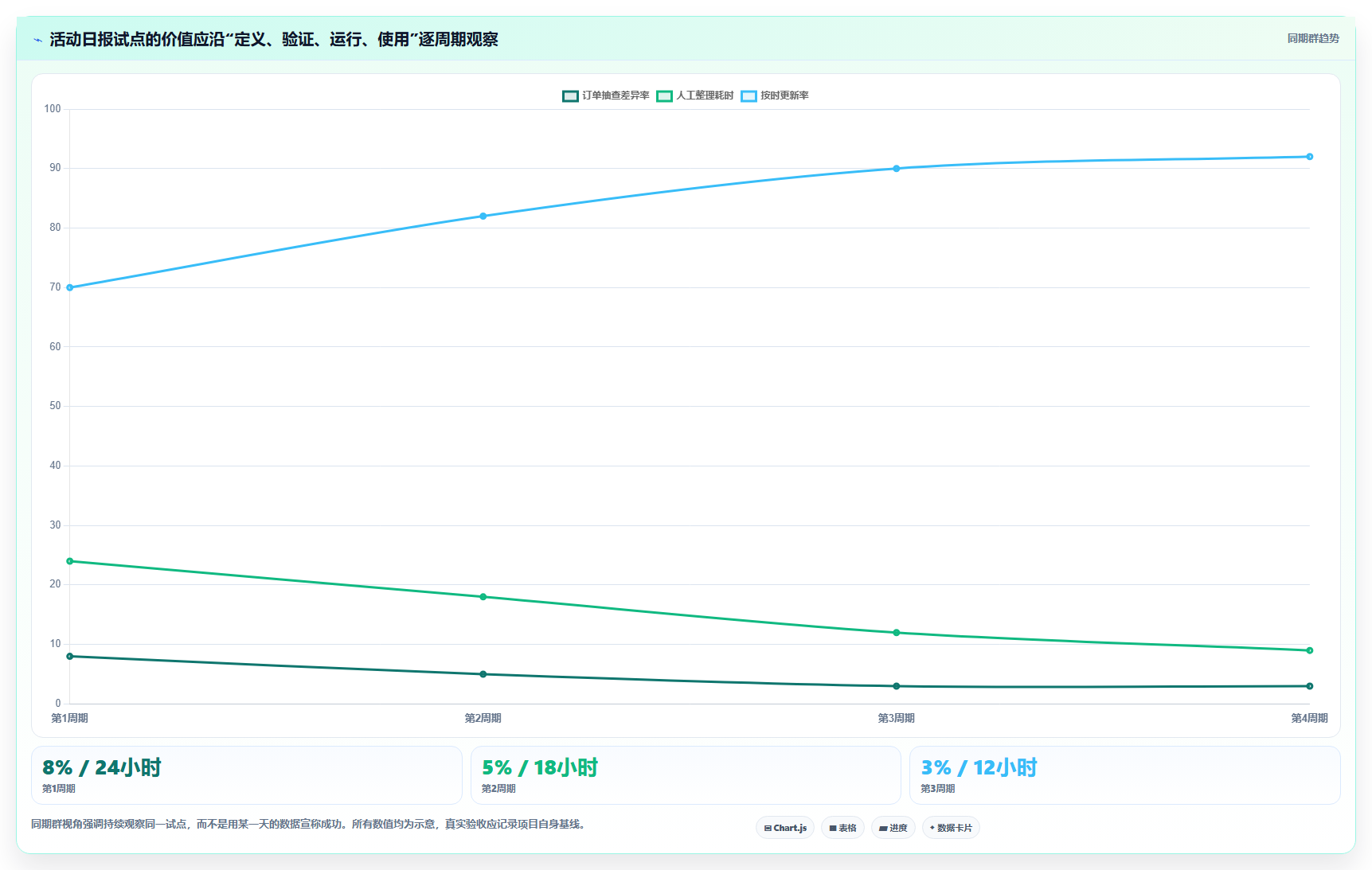
Task: Click 订单抽查差异率 data point at 第3周期
Action: pos(897,686)
